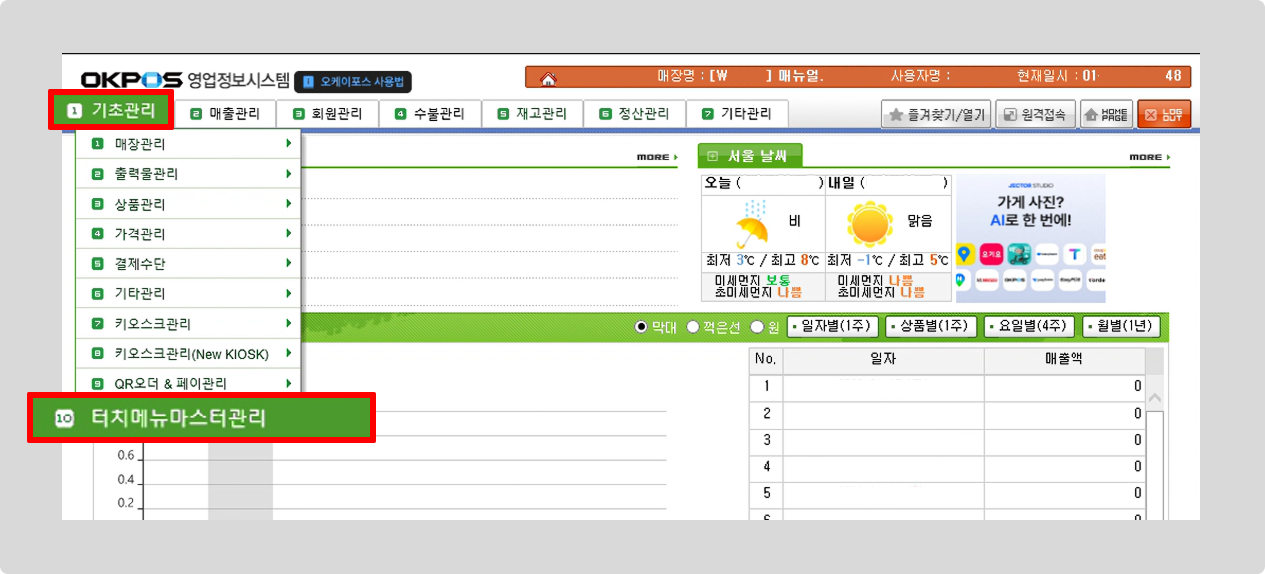1265x574 pixels.
Task: Select the 막대 bar chart radio button
Action: point(642,327)
